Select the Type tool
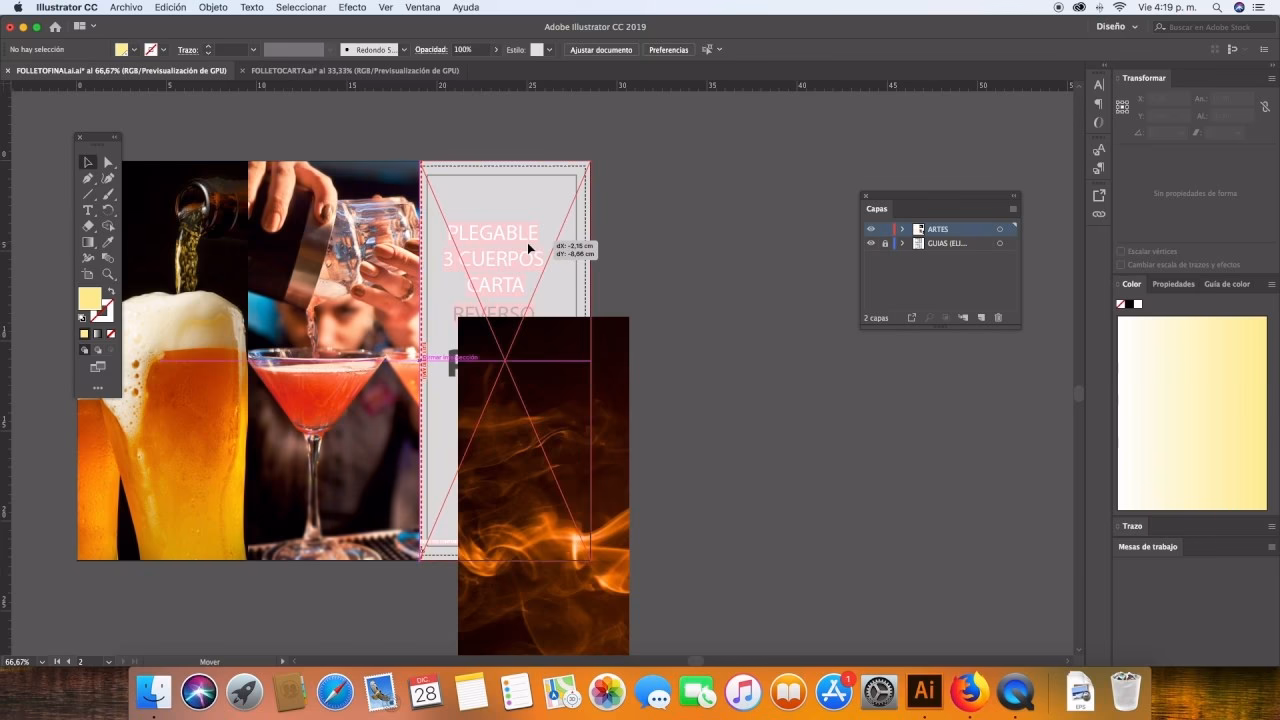The height and width of the screenshot is (720, 1280). click(88, 210)
